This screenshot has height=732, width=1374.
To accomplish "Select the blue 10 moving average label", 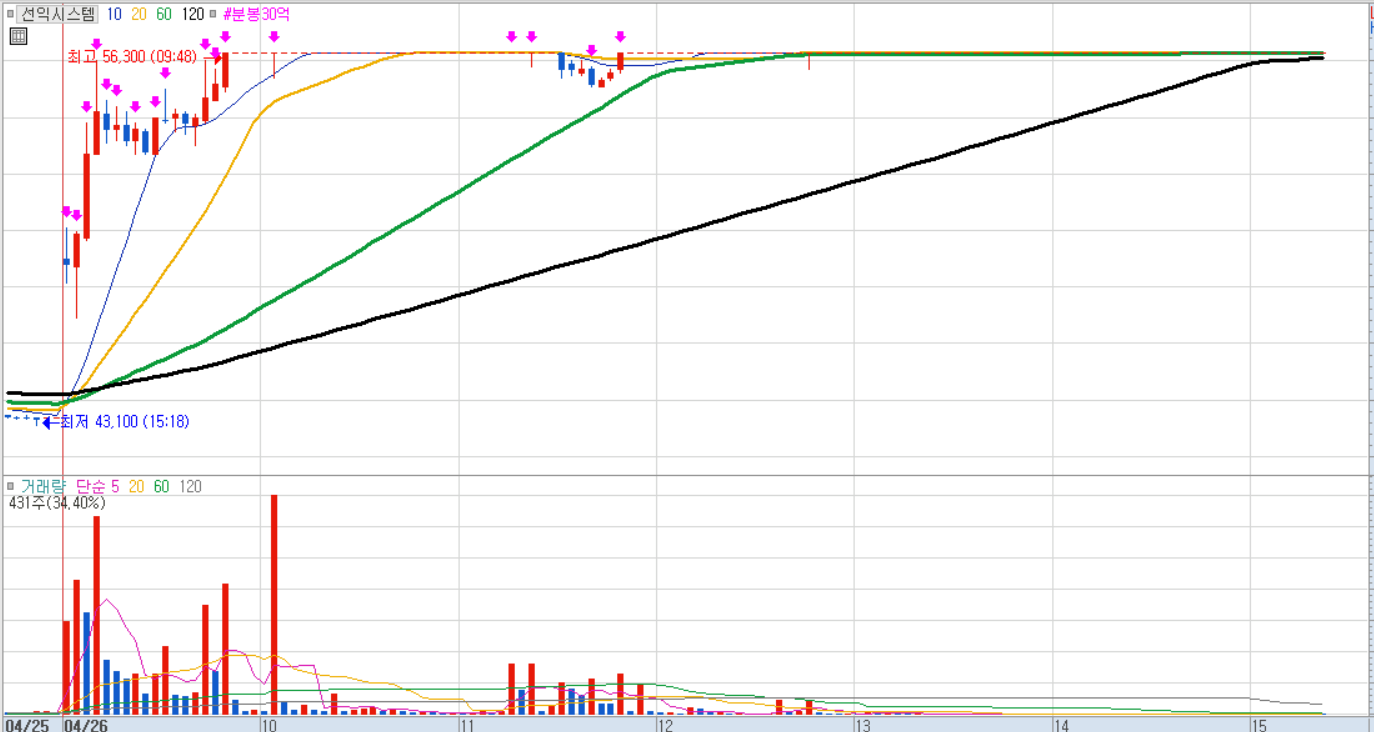I will tap(114, 14).
